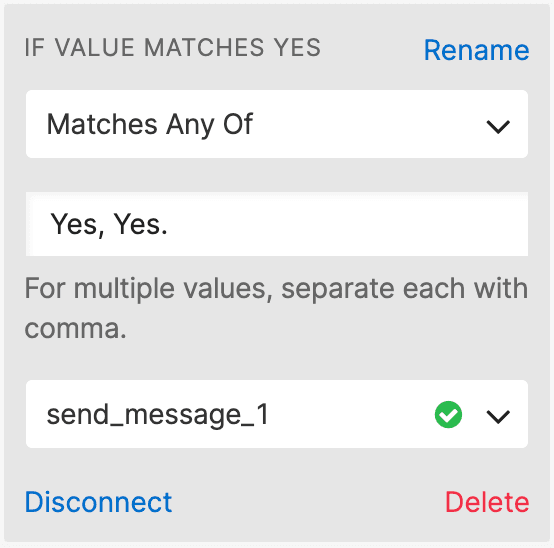The image size is (554, 548).
Task: Open the send_message_1 transition dropdown
Action: click(x=277, y=414)
